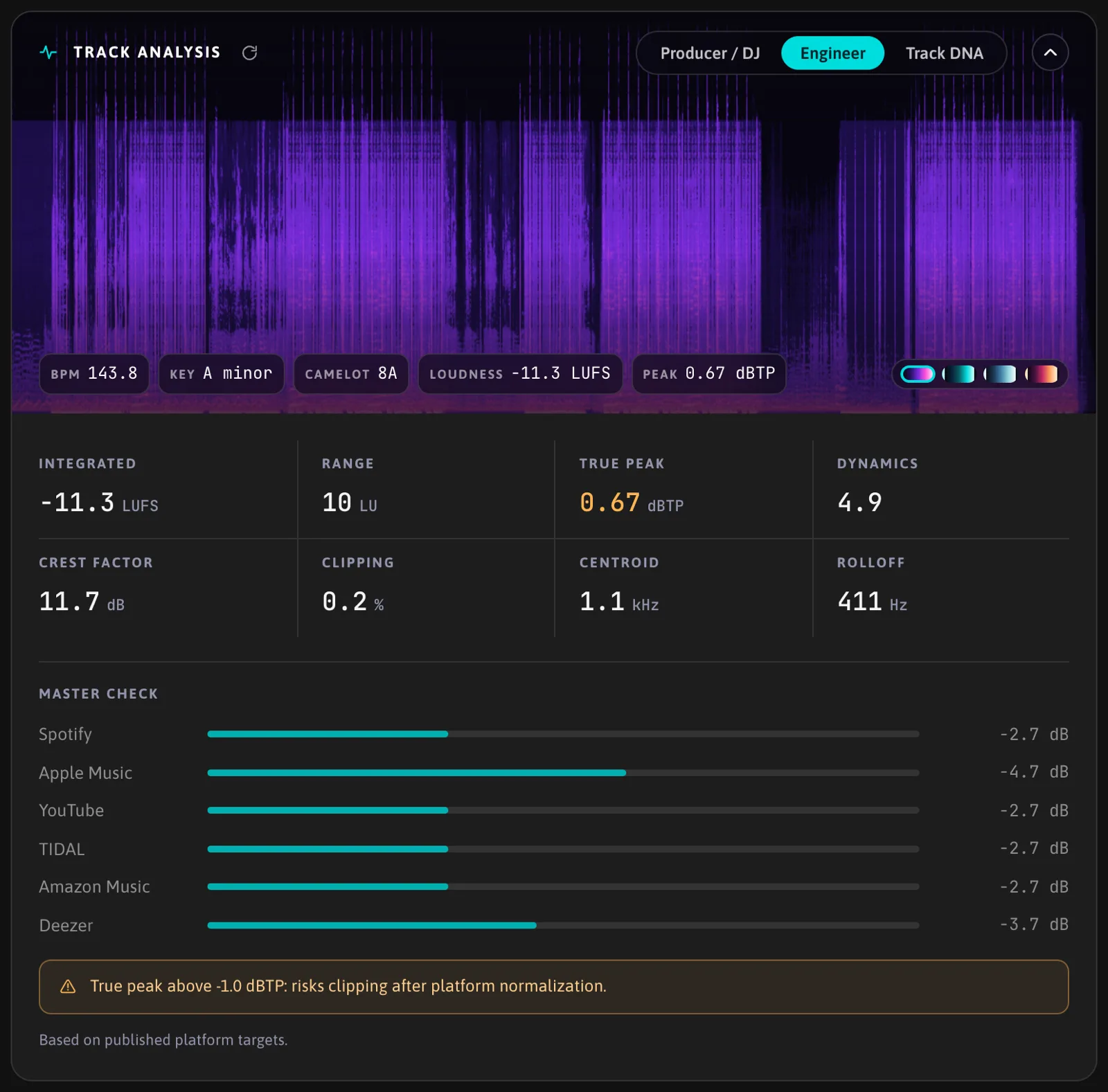This screenshot has width=1108, height=1092.
Task: Click Deezer's -3.7 dB value
Action: 1034,924
